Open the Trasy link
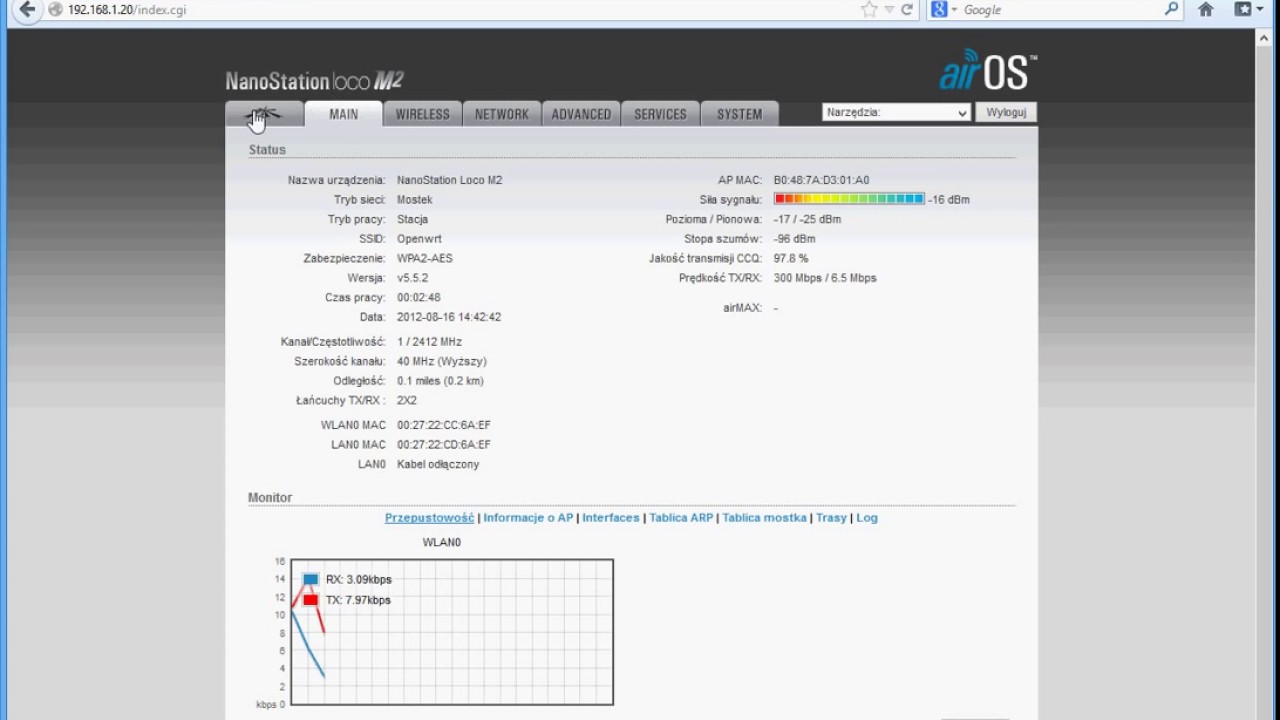The width and height of the screenshot is (1280, 720). (831, 518)
